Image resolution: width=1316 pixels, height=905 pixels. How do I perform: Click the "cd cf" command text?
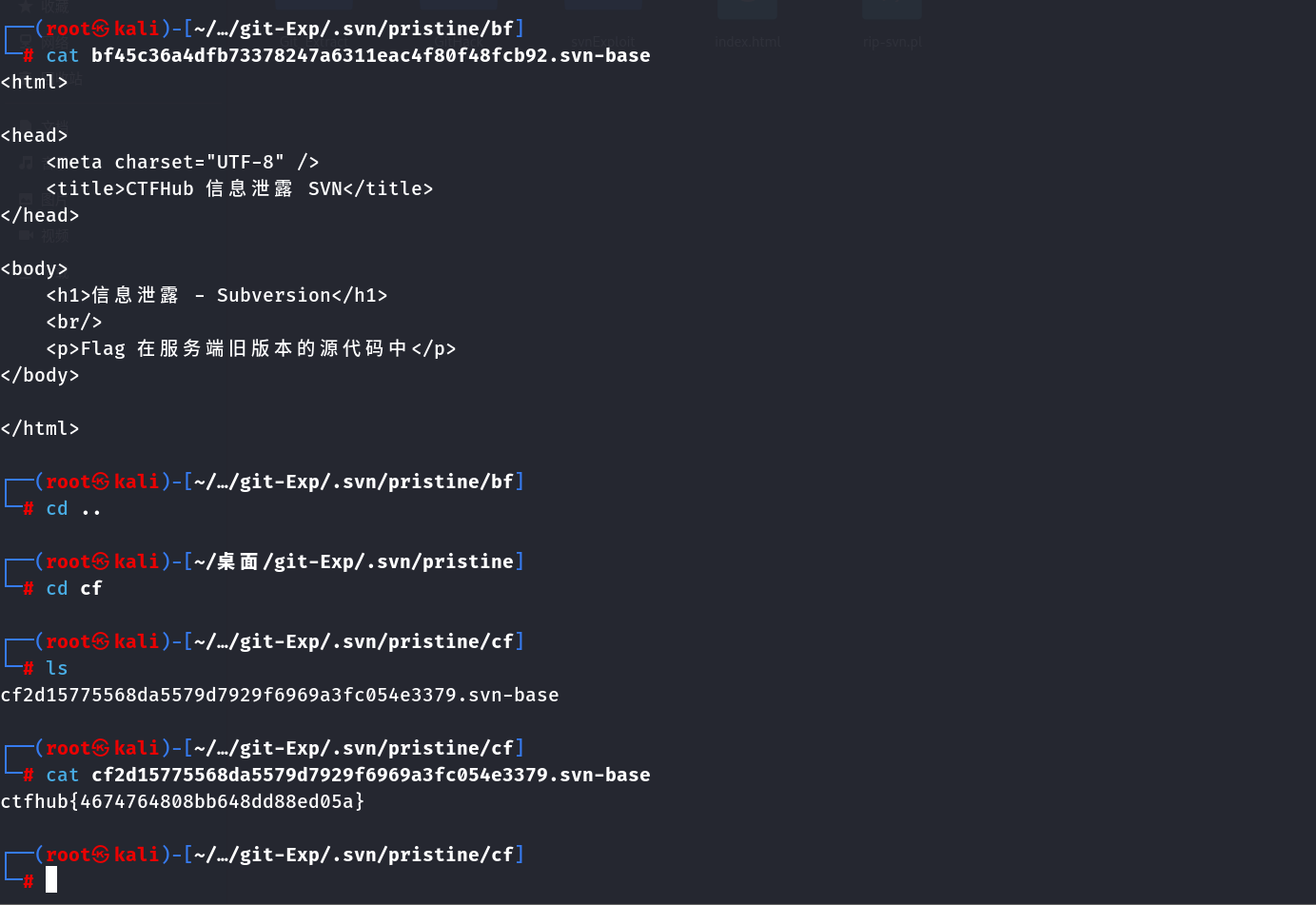(73, 588)
